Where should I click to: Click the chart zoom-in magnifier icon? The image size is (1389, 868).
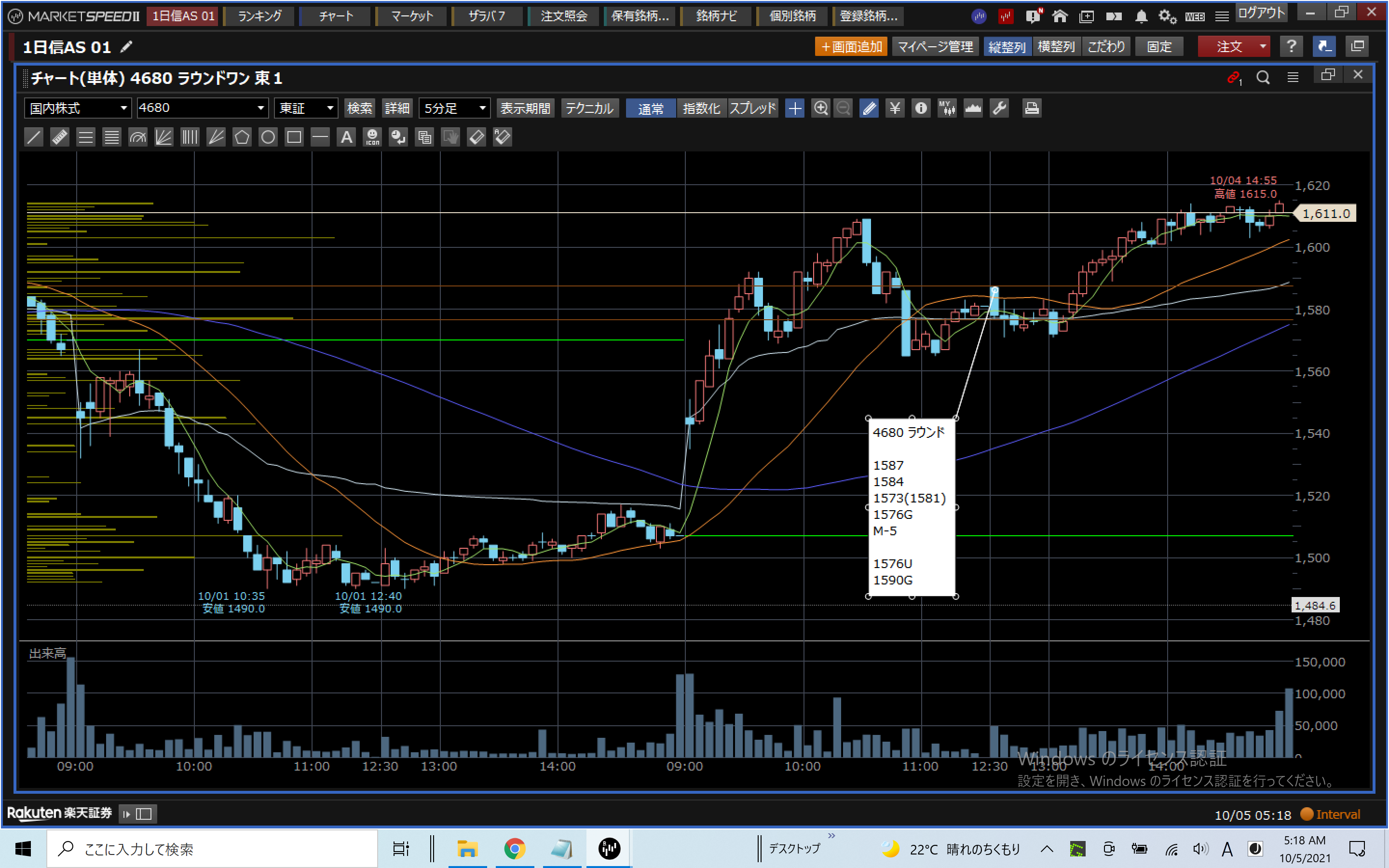[821, 108]
